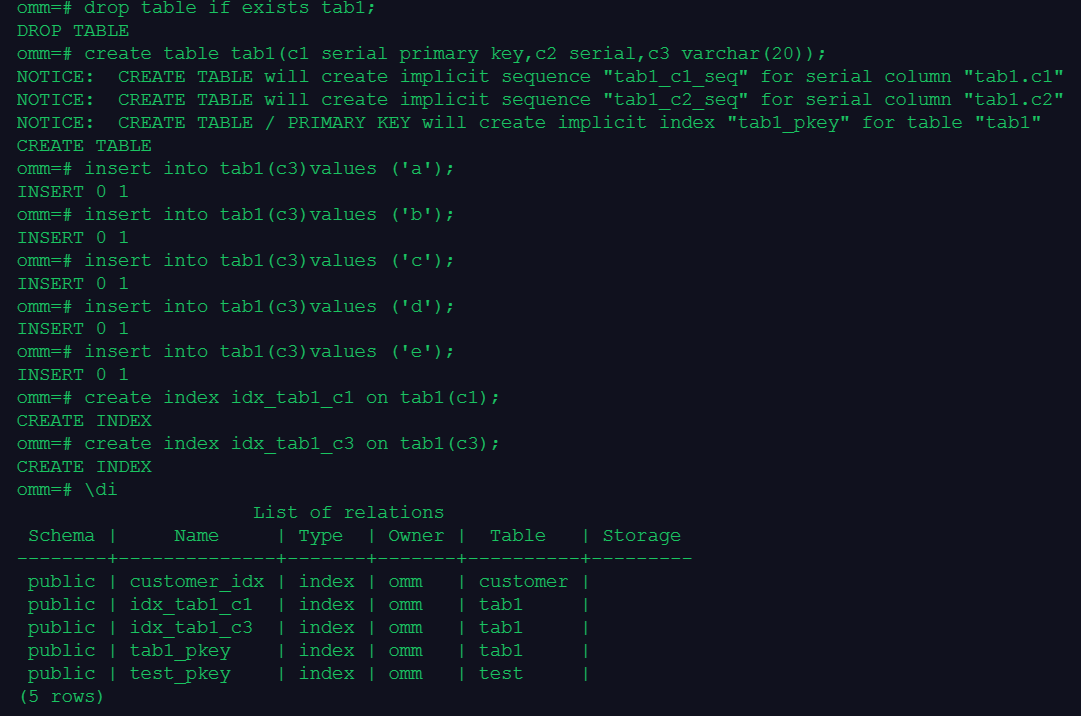Click the Name column header
Image resolution: width=1081 pixels, height=716 pixels.
[x=196, y=536]
